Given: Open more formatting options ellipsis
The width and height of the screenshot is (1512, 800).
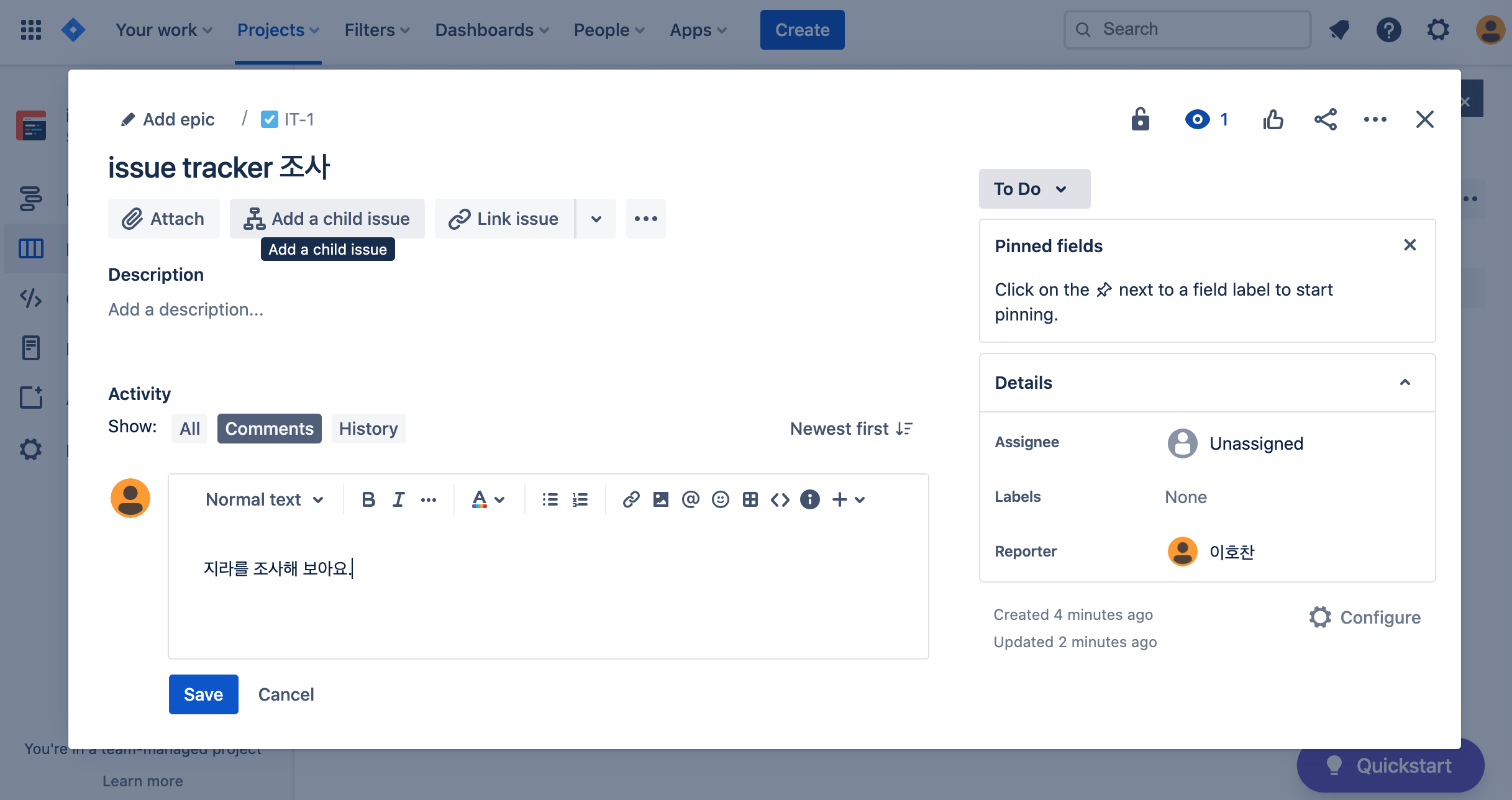Looking at the screenshot, I should coord(428,499).
